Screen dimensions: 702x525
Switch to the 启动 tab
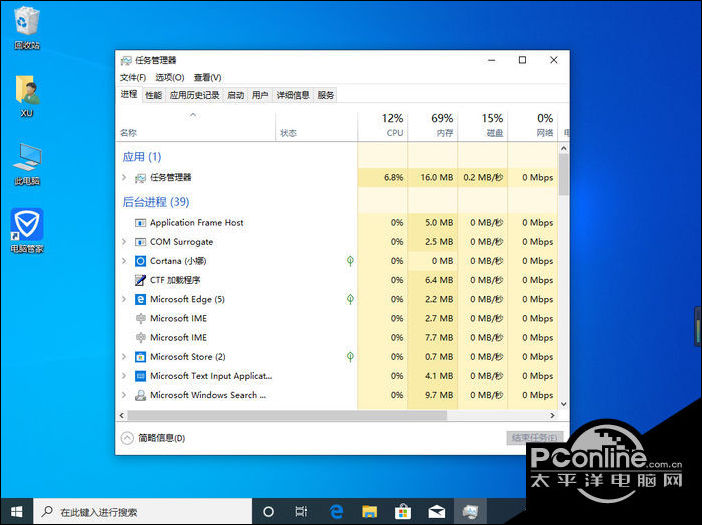click(235, 95)
